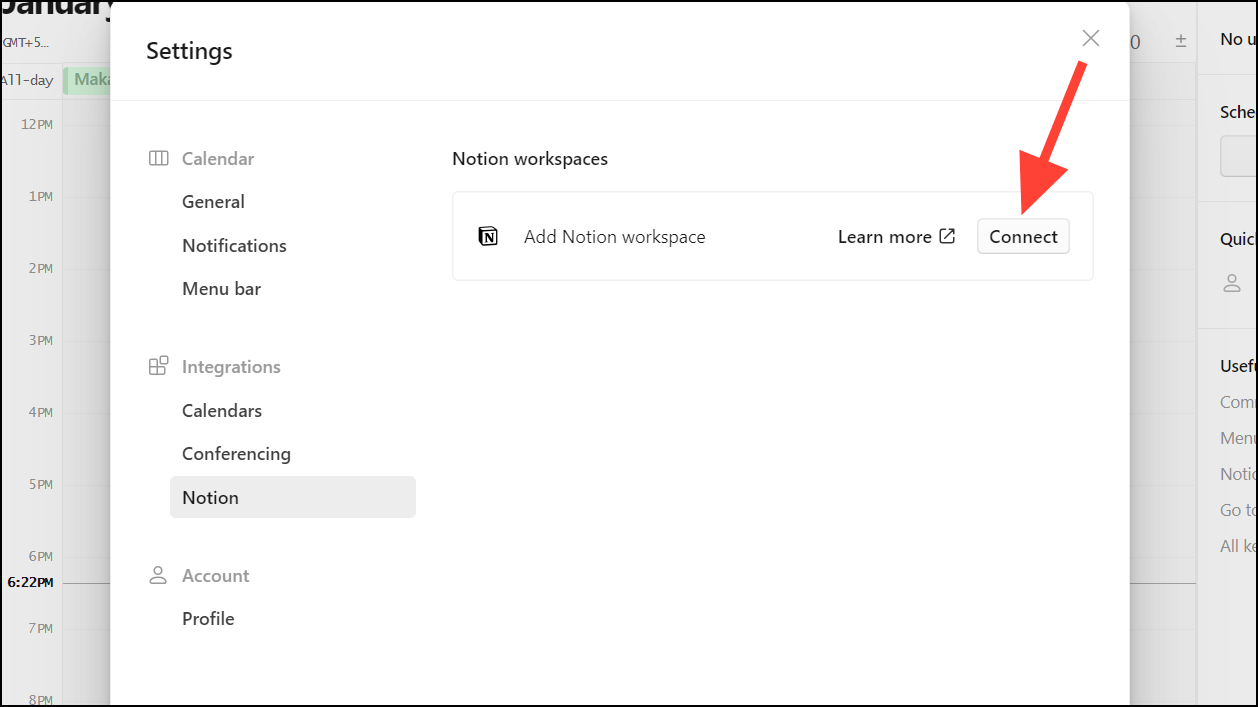Close the Settings dialog
Screen dimensions: 1258x707
point(1091,38)
